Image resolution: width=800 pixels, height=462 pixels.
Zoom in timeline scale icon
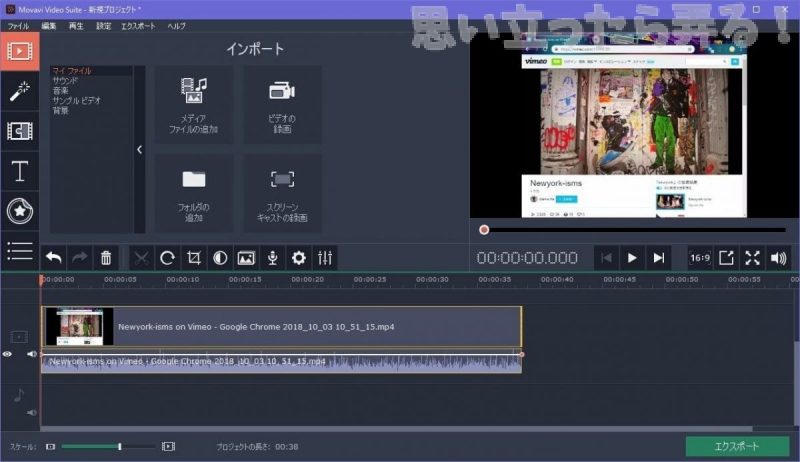click(168, 447)
